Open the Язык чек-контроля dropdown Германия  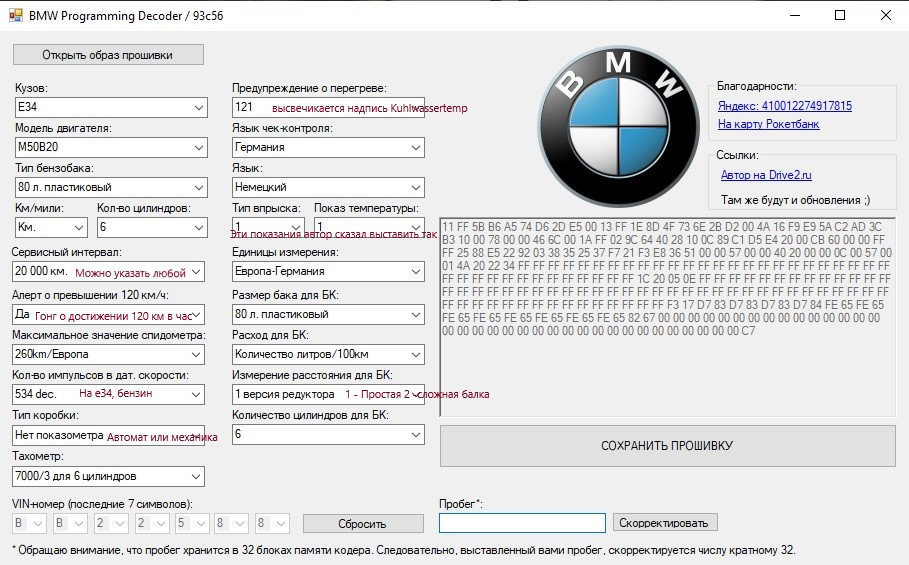[x=328, y=147]
